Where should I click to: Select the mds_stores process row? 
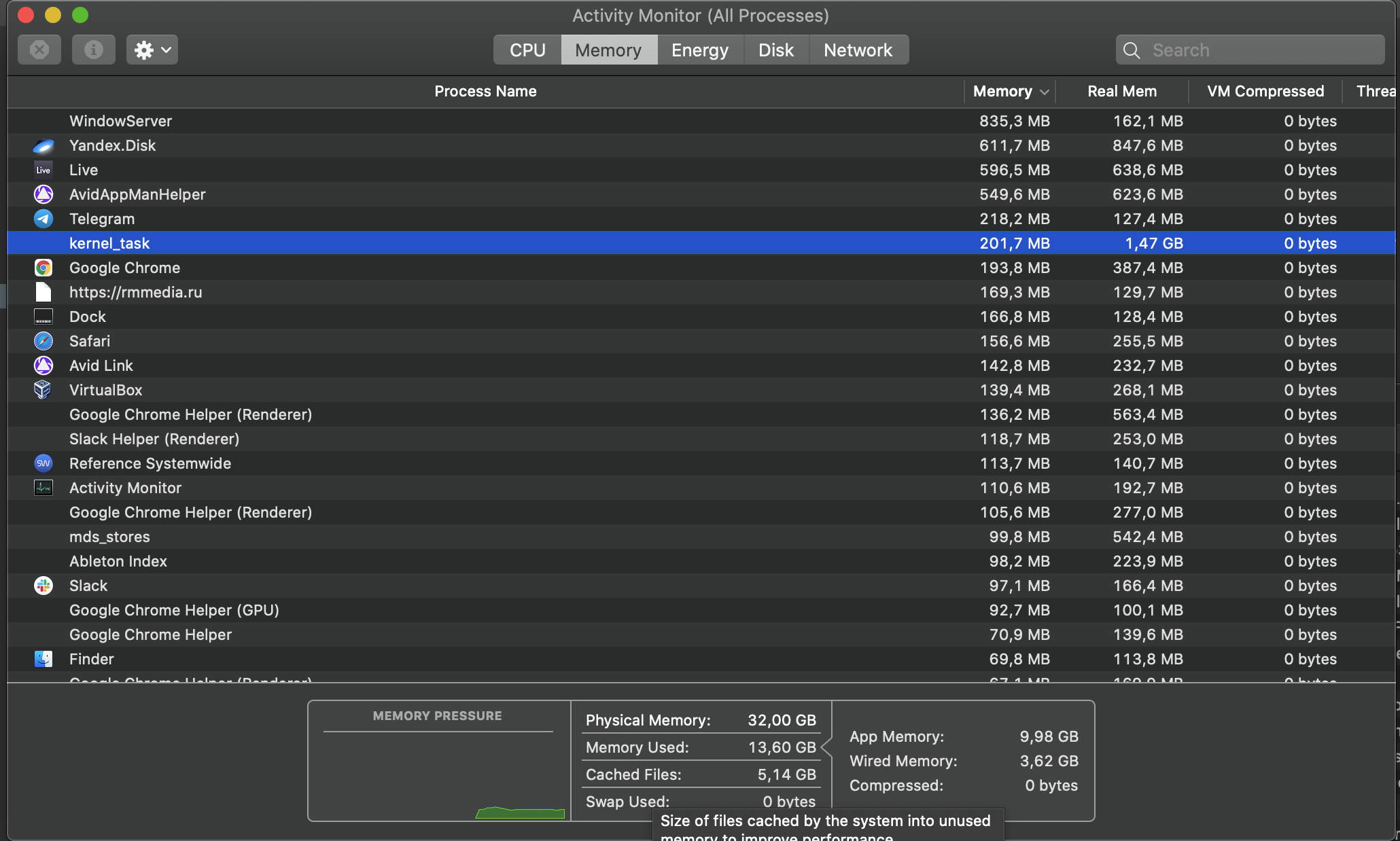point(701,537)
